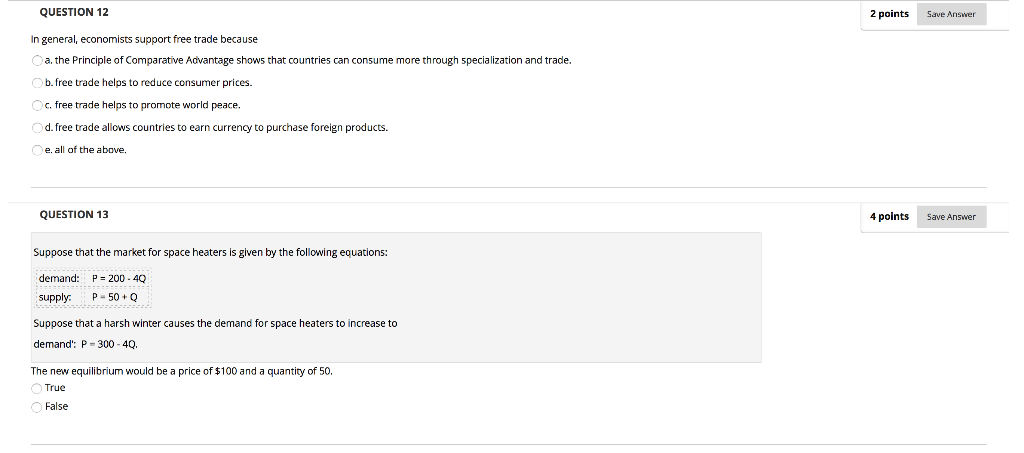This screenshot has height=453, width=1024.
Task: Mark the True radio button
Action: coord(37,388)
